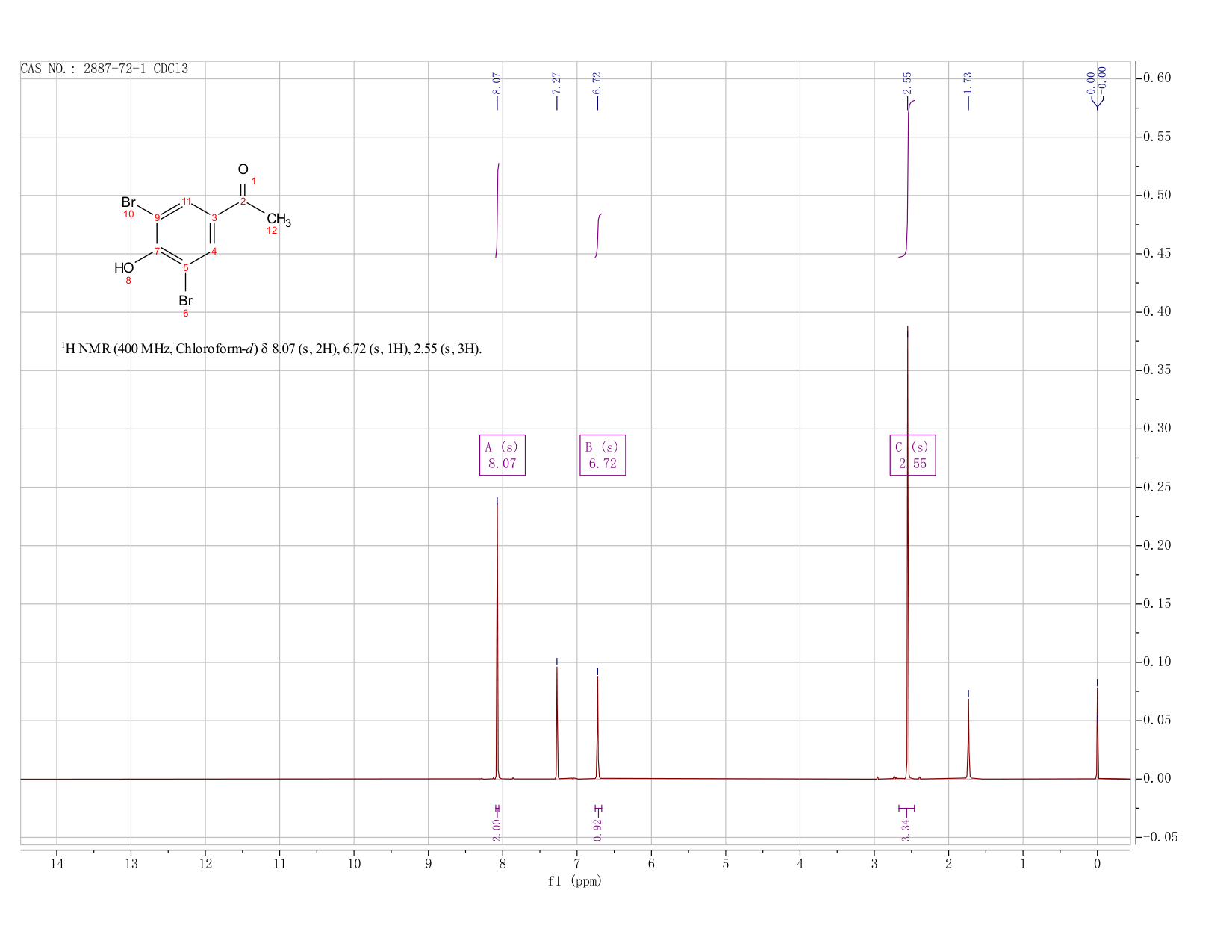Click the peak at 6.72 ppm
Image resolution: width=1232 pixels, height=952 pixels.
(597, 728)
